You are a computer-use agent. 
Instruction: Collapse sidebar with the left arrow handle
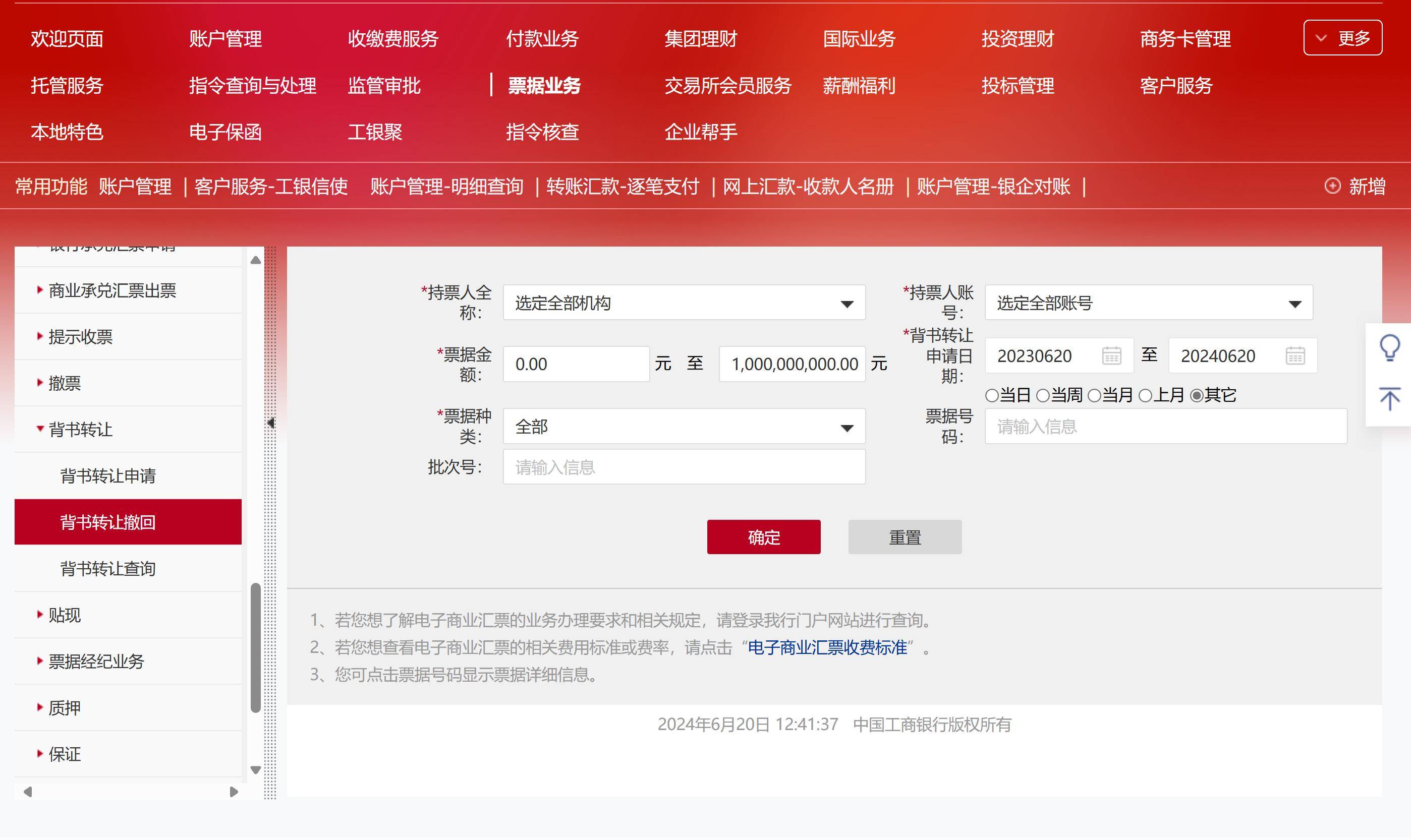pos(271,423)
